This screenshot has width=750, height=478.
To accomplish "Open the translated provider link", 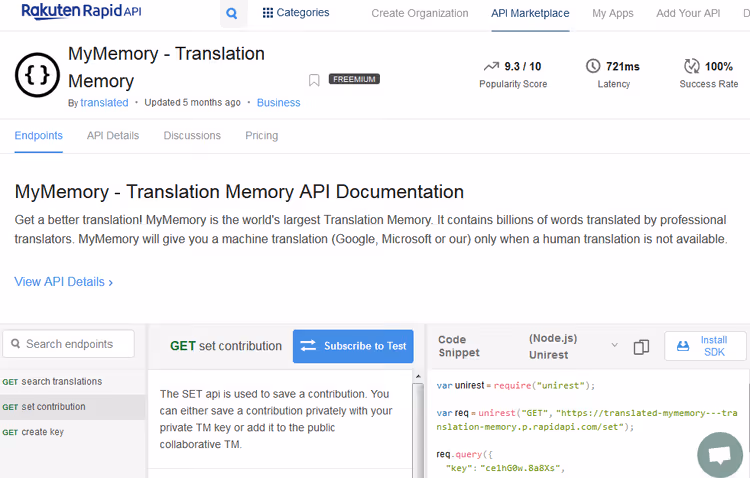I will pyautogui.click(x=104, y=103).
